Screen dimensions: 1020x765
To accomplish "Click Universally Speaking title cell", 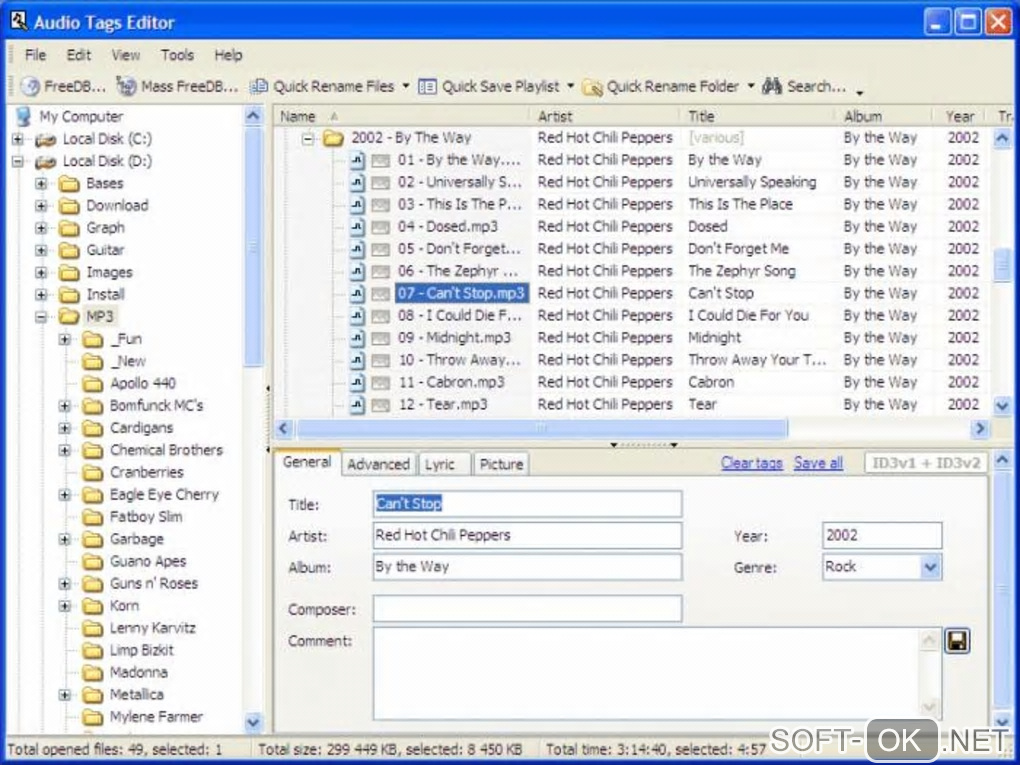I will point(752,182).
